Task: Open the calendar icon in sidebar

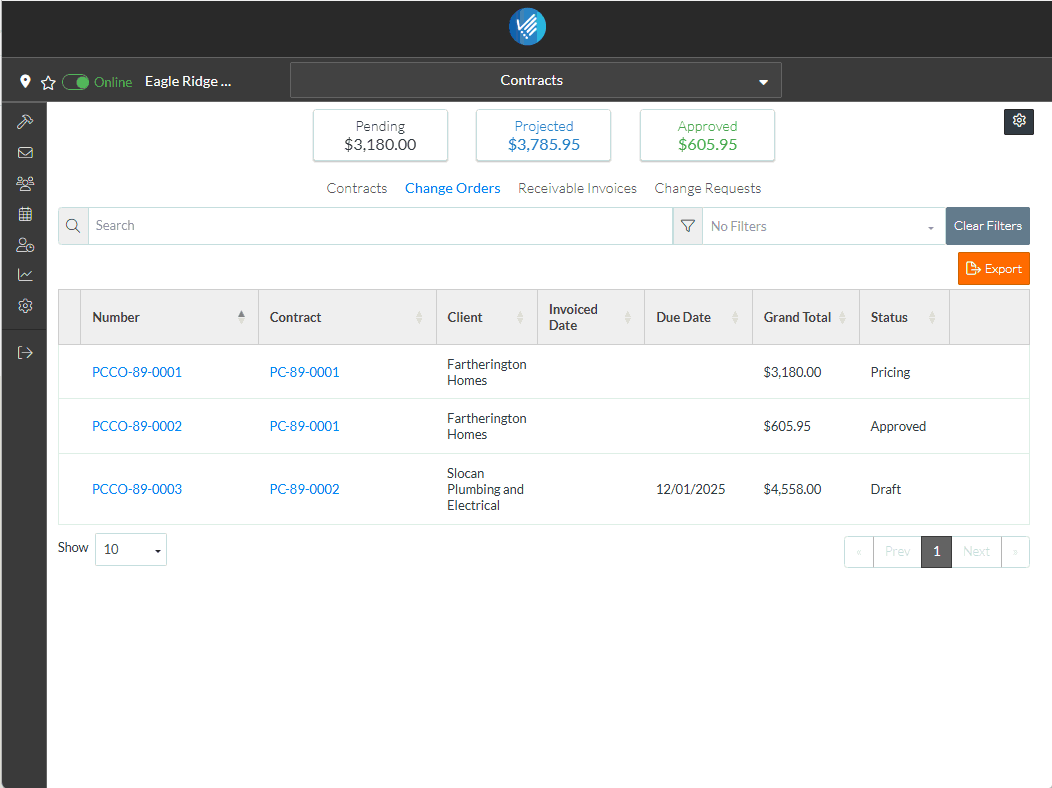Action: tap(25, 214)
